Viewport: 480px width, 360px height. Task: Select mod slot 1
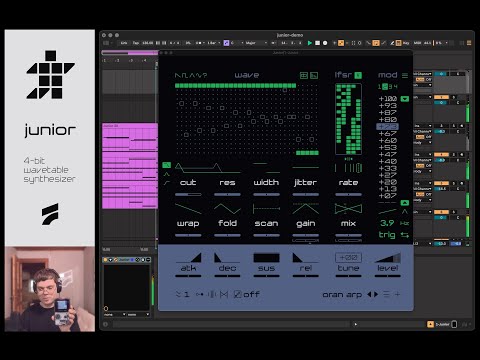pyautogui.click(x=379, y=87)
